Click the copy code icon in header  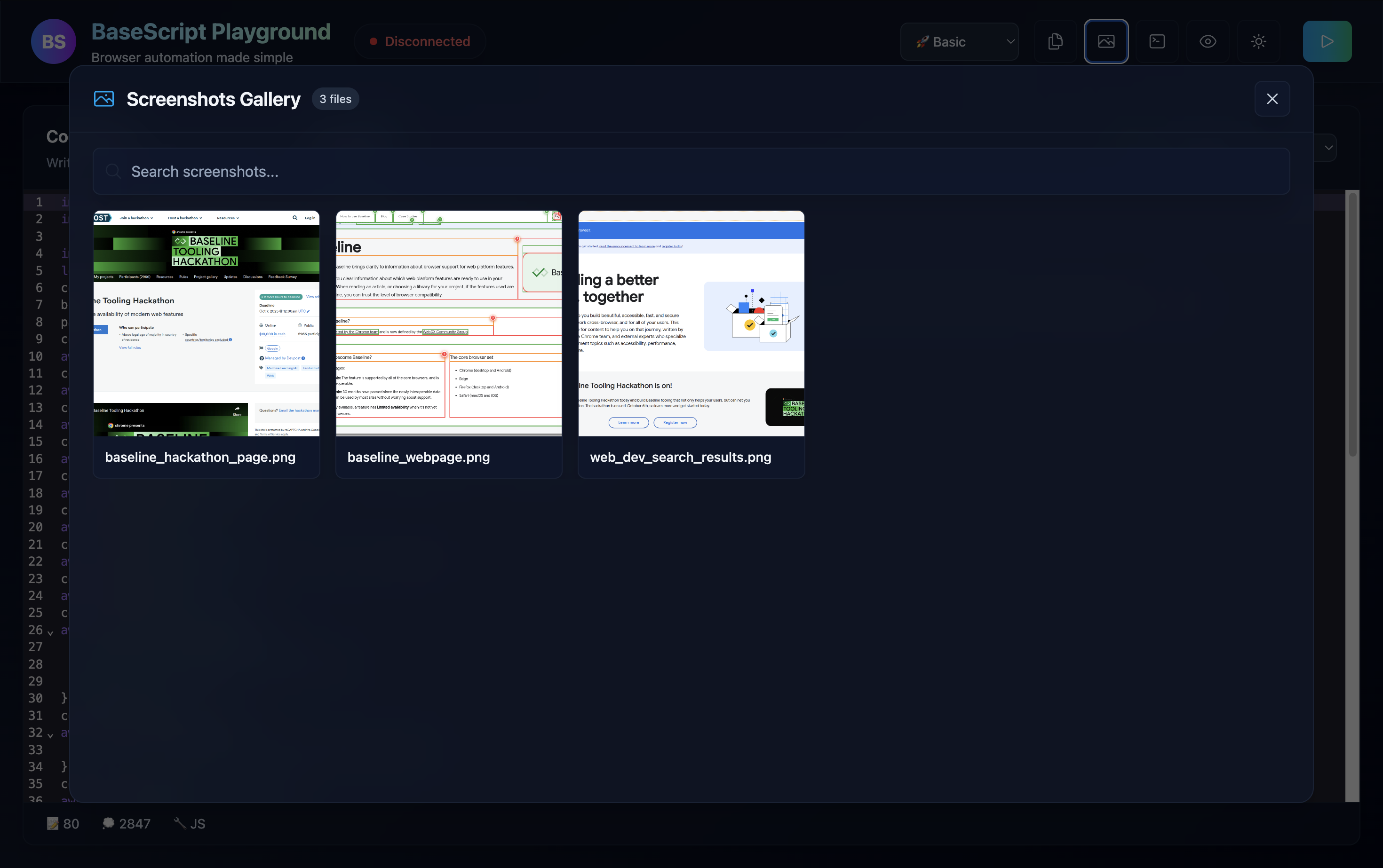tap(1055, 41)
